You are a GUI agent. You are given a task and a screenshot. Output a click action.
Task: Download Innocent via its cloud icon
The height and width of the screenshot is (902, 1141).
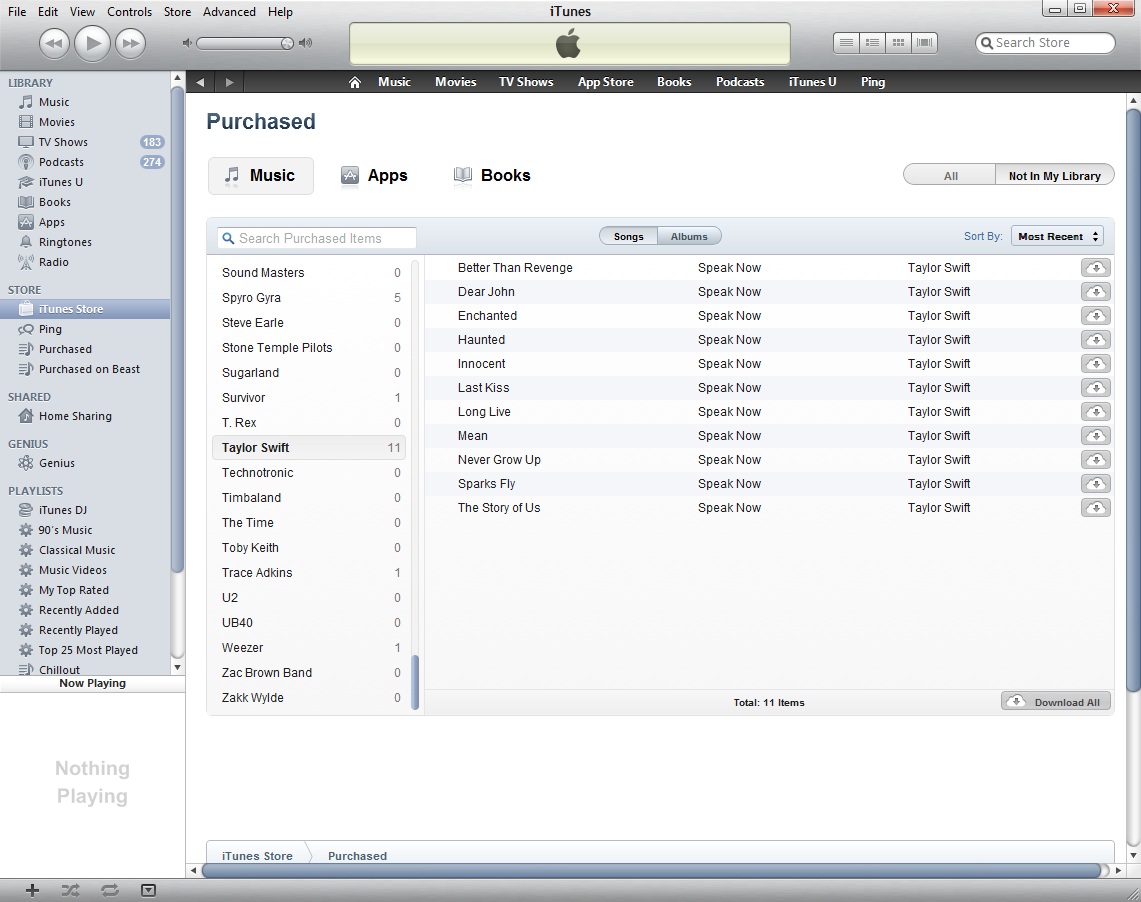pyautogui.click(x=1095, y=364)
